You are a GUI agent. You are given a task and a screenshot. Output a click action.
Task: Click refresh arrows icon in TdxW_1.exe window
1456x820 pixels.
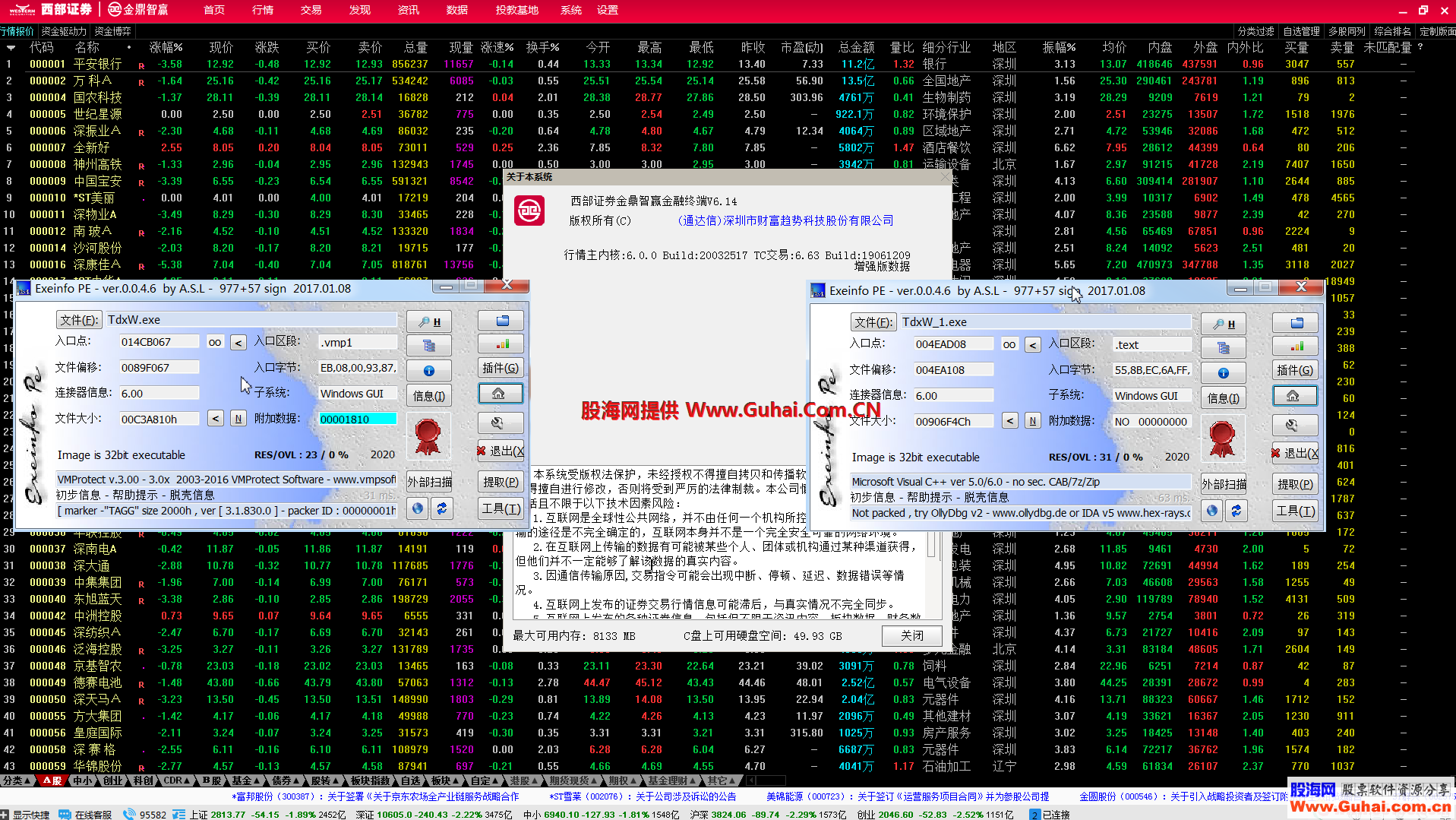point(1236,510)
